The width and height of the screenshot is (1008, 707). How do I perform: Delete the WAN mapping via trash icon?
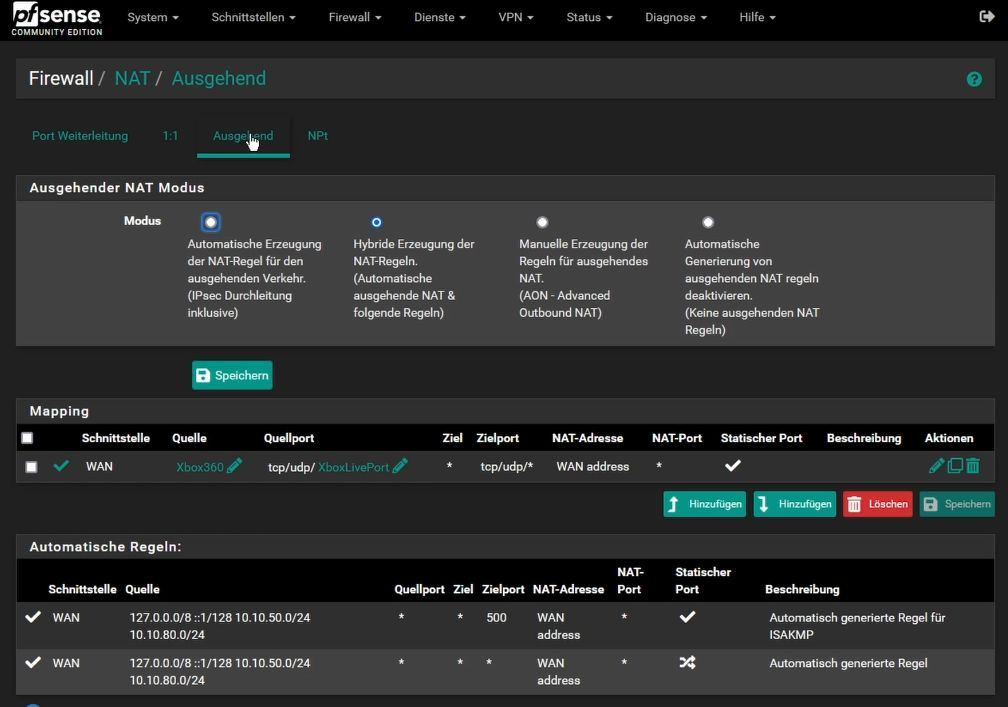(973, 466)
